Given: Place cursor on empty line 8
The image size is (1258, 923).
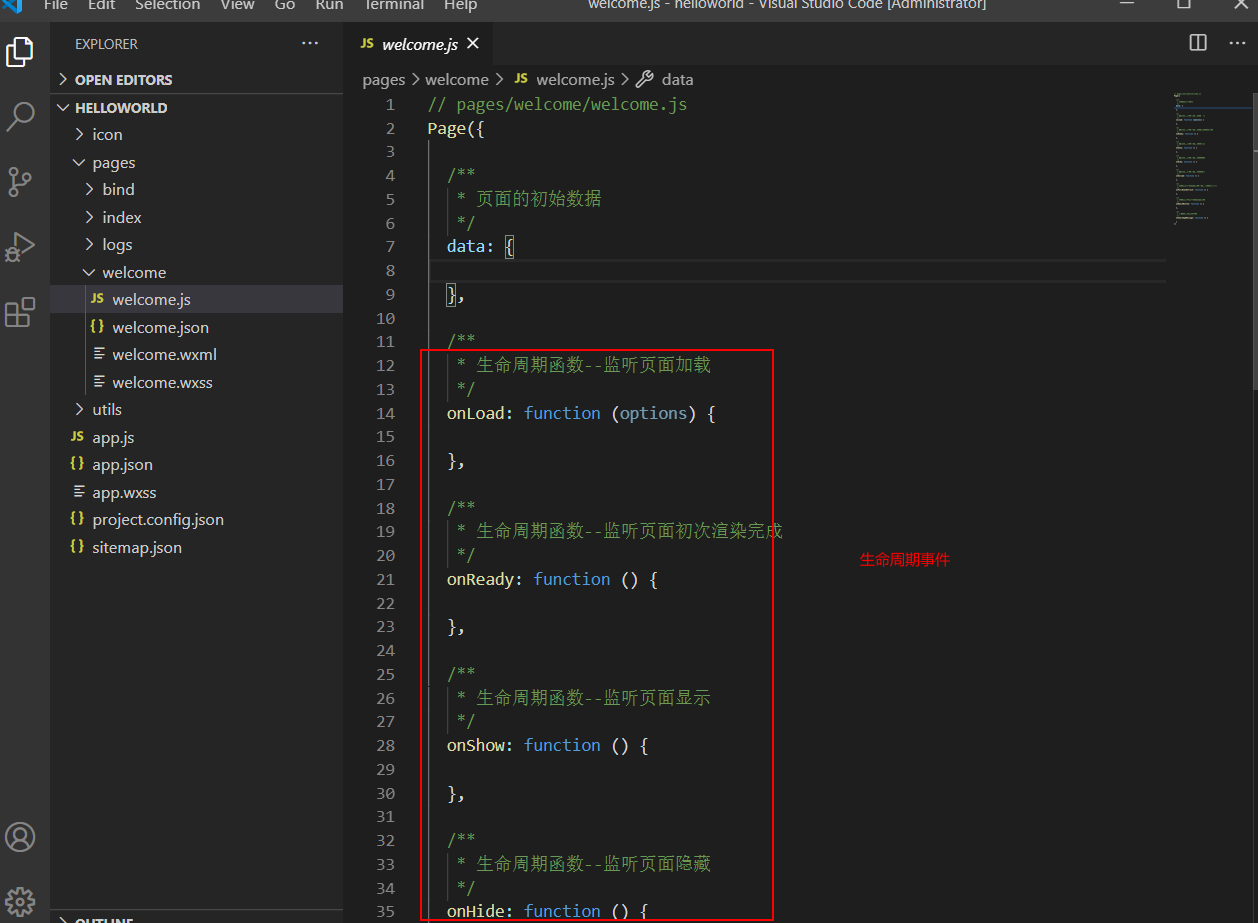Looking at the screenshot, I should tap(796, 270).
